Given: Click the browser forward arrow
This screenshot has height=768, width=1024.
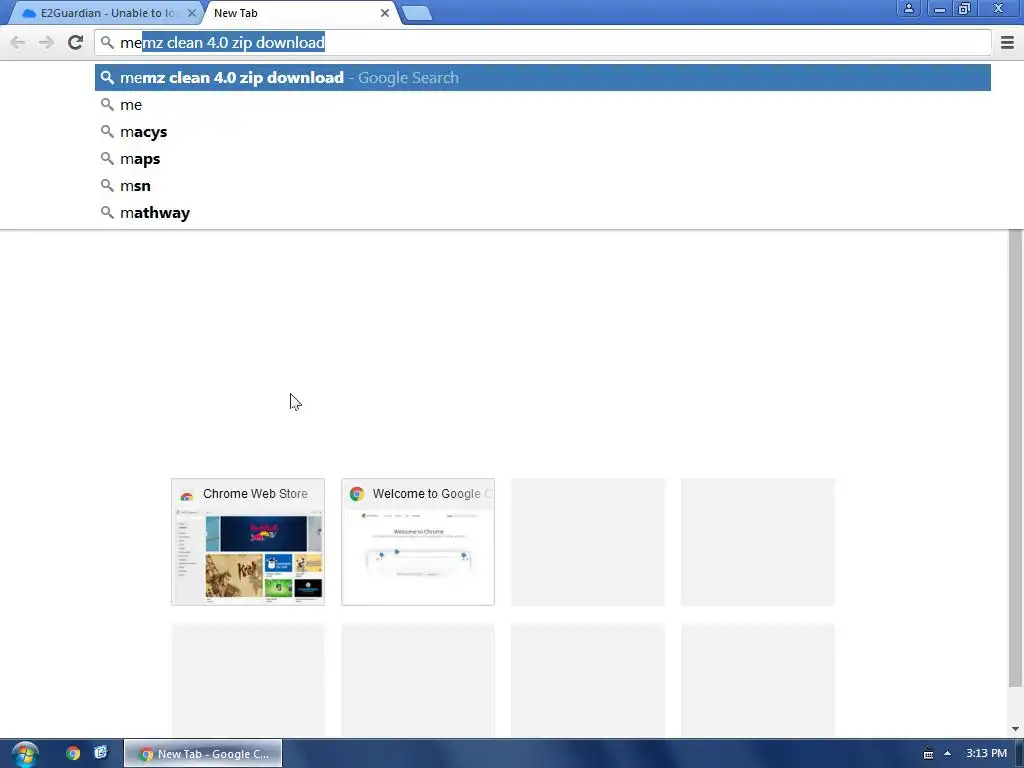Looking at the screenshot, I should 46,42.
